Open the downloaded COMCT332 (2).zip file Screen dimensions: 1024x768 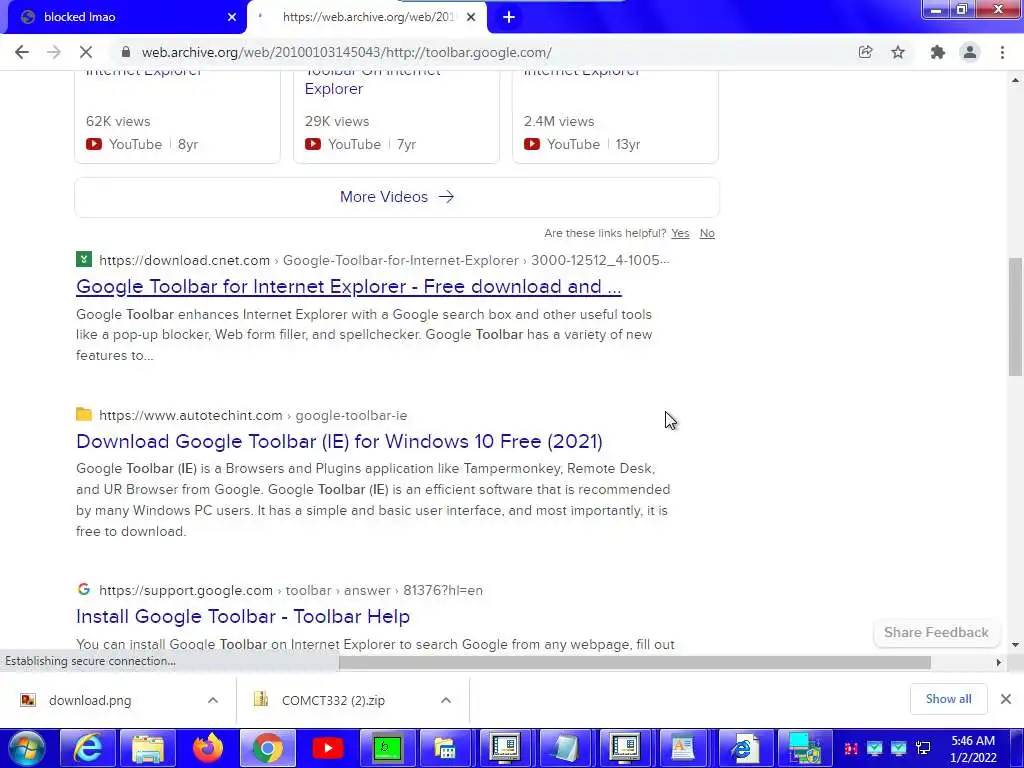tap(333, 700)
